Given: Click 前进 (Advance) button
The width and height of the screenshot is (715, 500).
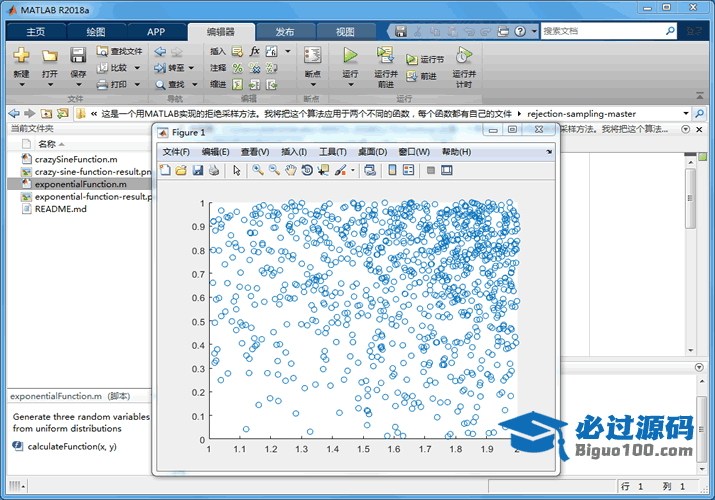Looking at the screenshot, I should coord(421,76).
